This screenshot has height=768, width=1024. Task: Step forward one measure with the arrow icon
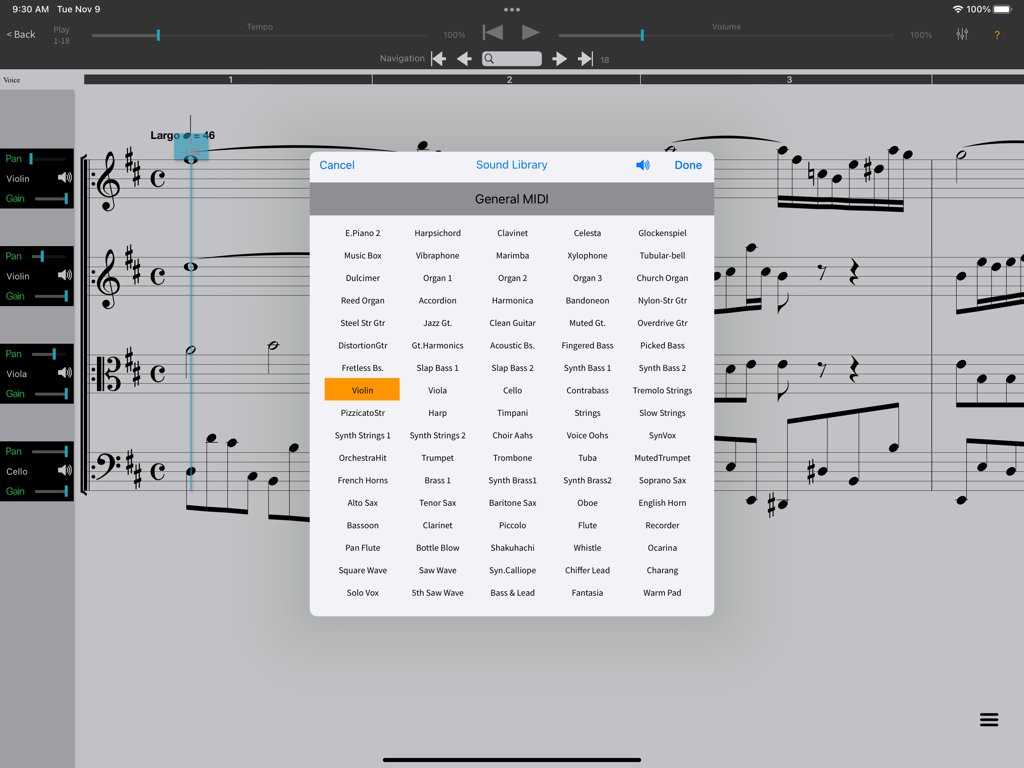pos(559,58)
